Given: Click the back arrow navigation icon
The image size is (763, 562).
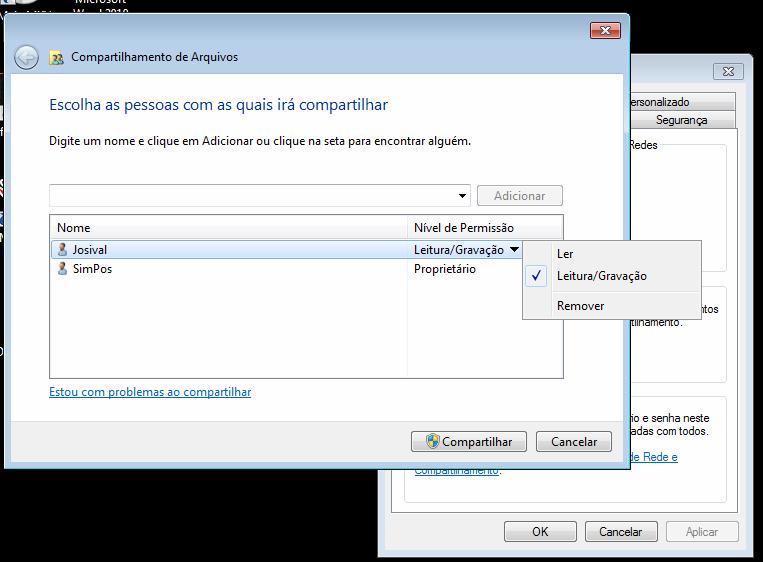Looking at the screenshot, I should (x=26, y=58).
